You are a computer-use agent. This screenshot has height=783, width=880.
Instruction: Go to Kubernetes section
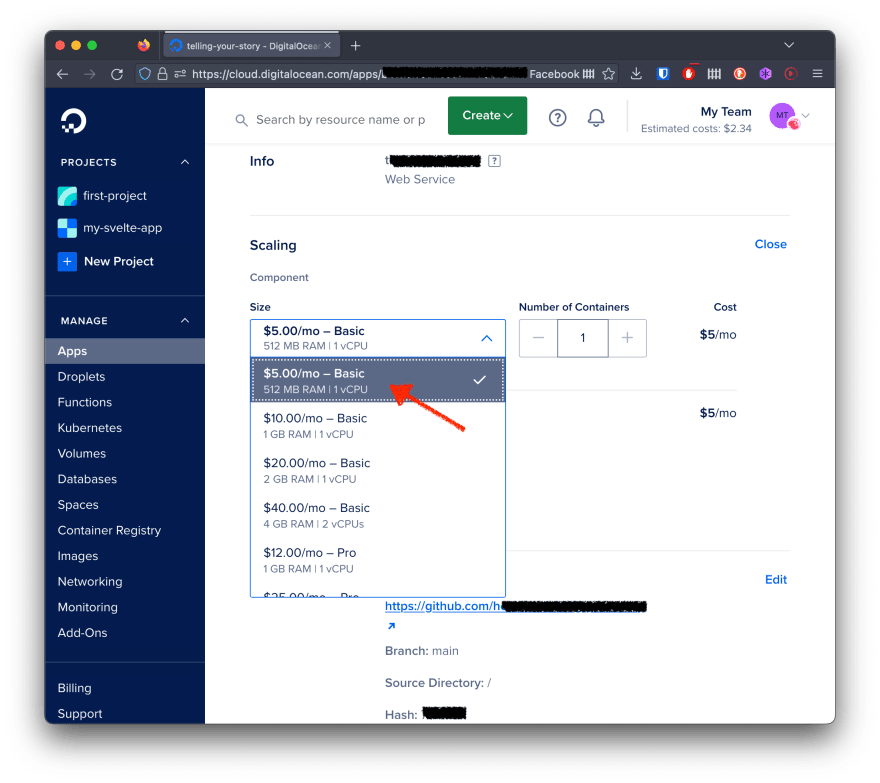click(89, 428)
